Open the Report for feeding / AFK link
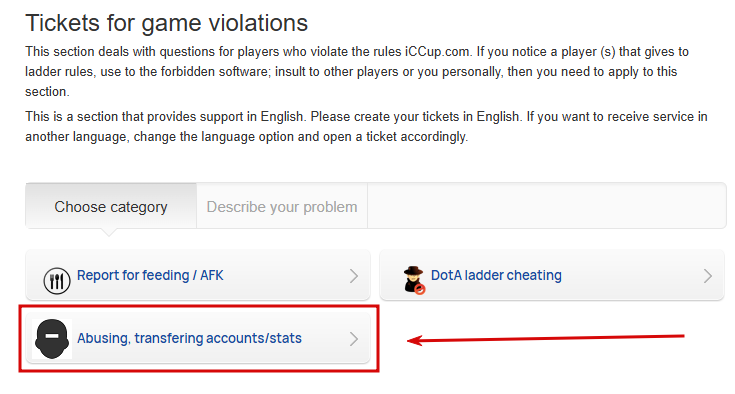The height and width of the screenshot is (394, 735). [x=150, y=275]
